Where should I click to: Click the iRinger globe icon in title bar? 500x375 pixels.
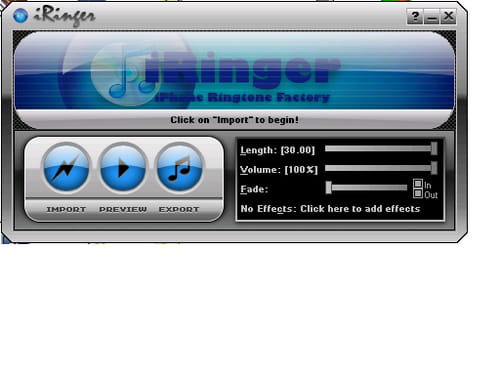[x=20, y=15]
